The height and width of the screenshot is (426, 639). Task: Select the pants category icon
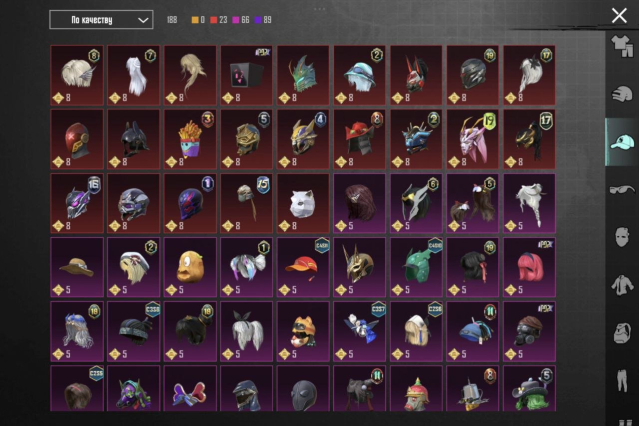click(x=622, y=380)
